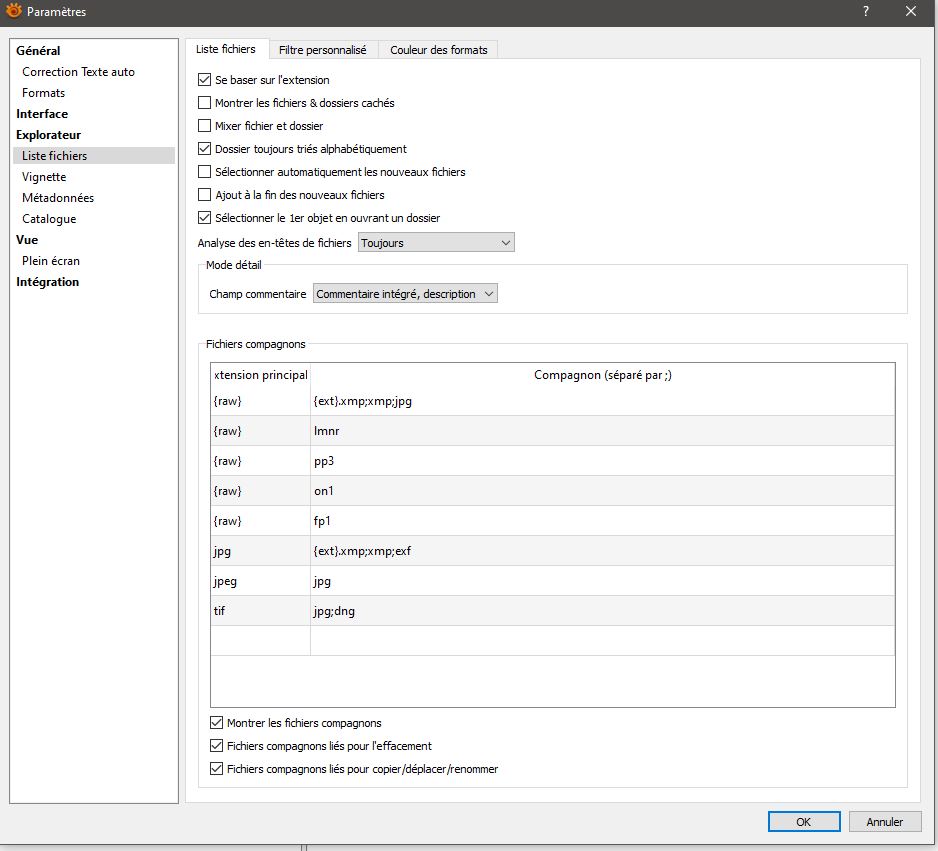Image resolution: width=938 pixels, height=851 pixels.
Task: Expand the 'Champ commentaire' dropdown
Action: (x=405, y=294)
